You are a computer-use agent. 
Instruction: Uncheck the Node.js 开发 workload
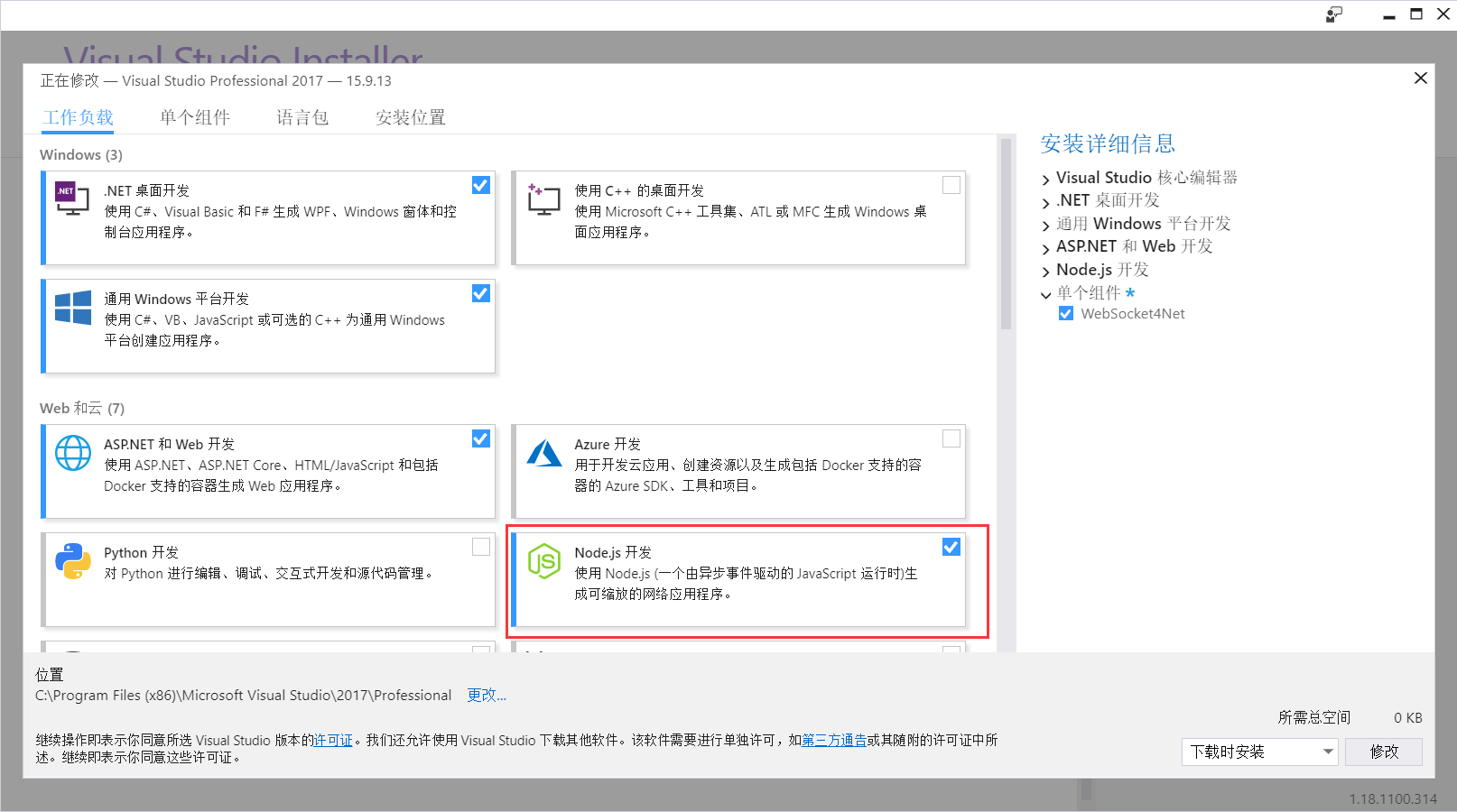click(x=951, y=547)
